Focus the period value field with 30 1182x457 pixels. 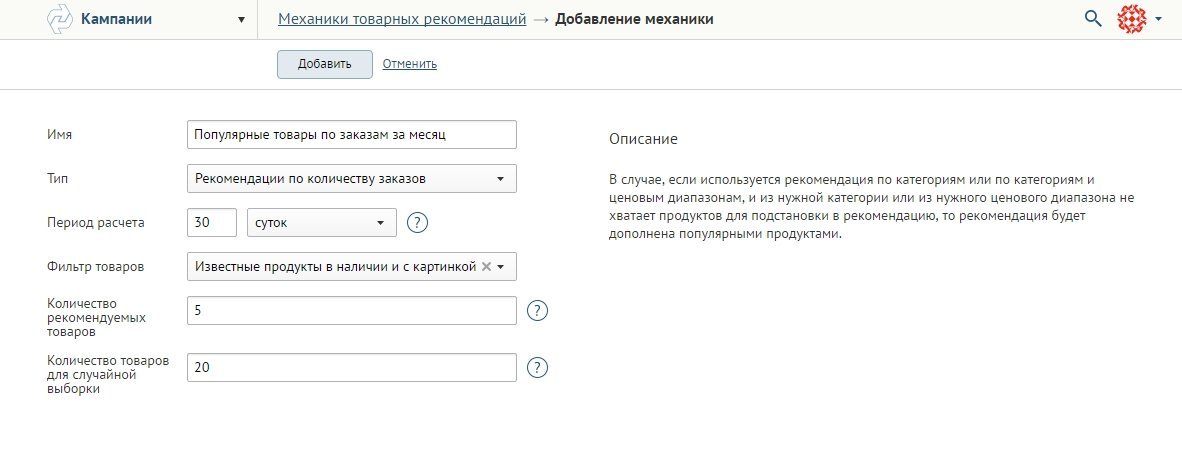coord(212,223)
